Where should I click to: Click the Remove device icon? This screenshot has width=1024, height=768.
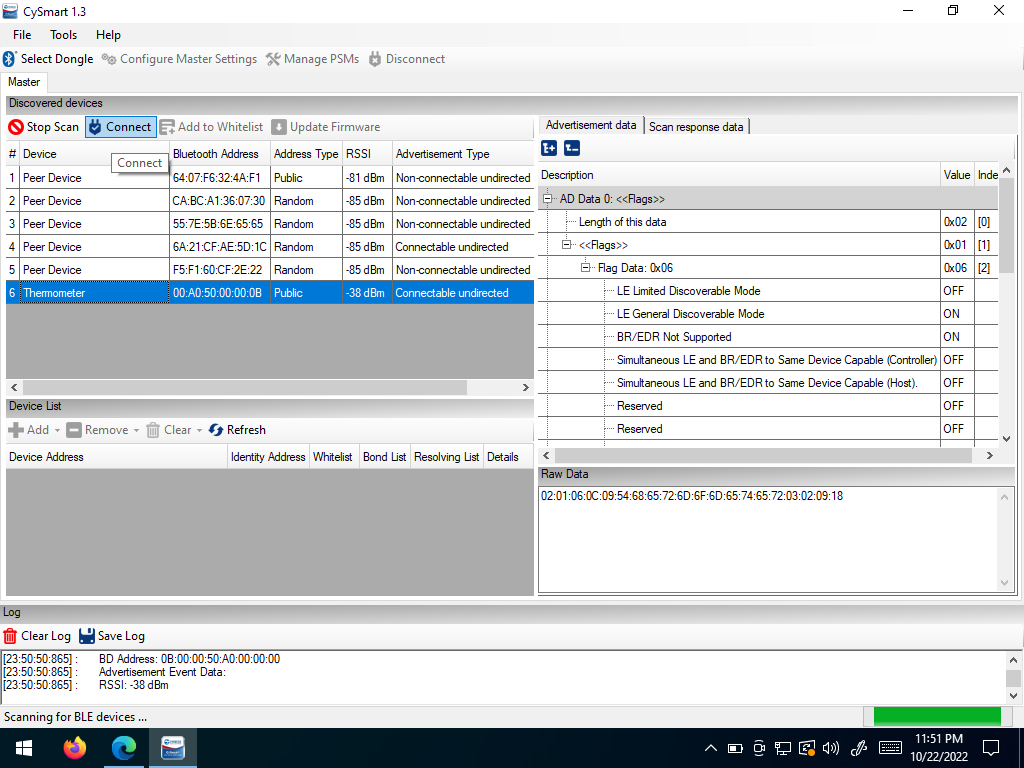(74, 430)
